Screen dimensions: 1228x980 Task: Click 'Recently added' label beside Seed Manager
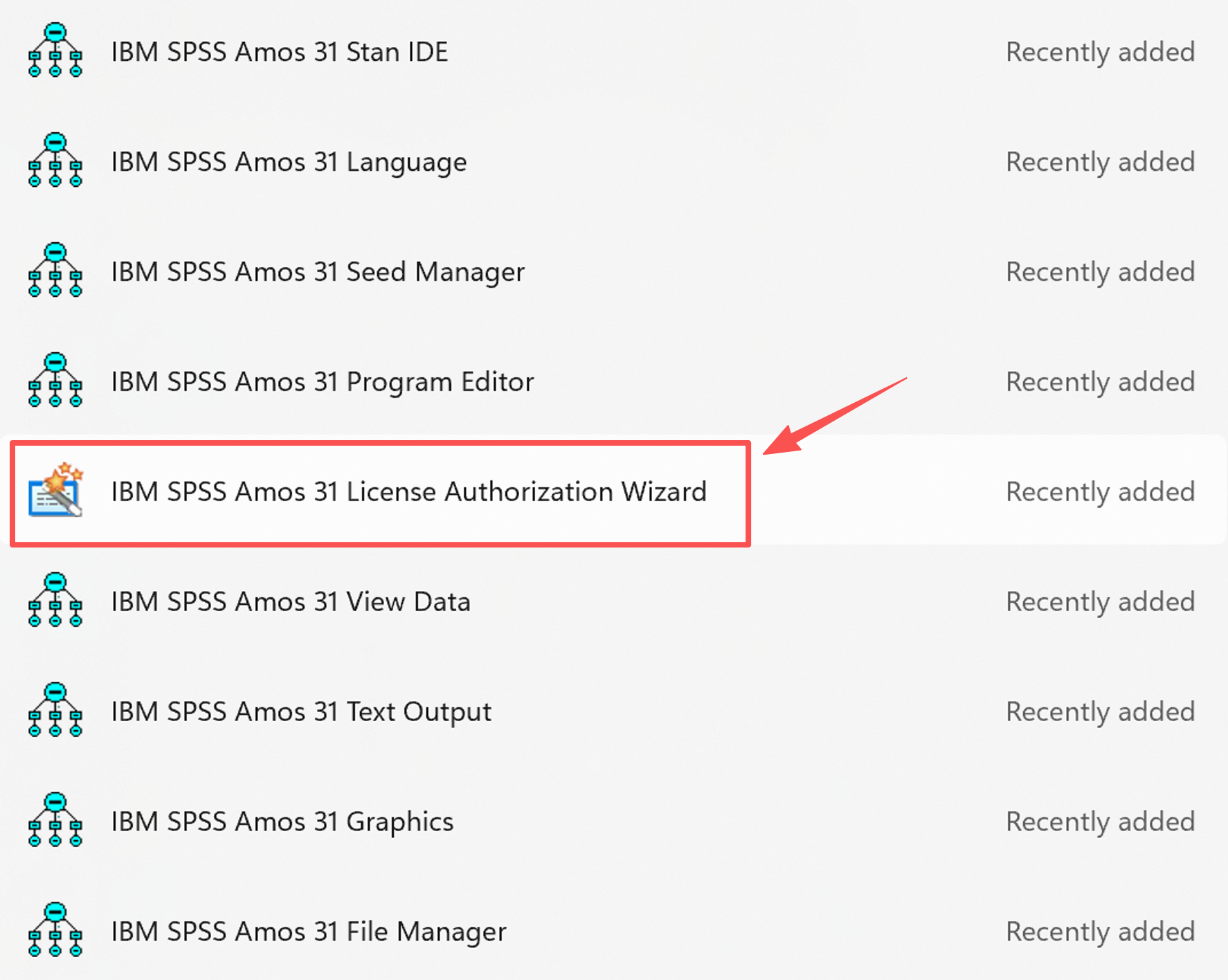(1101, 273)
